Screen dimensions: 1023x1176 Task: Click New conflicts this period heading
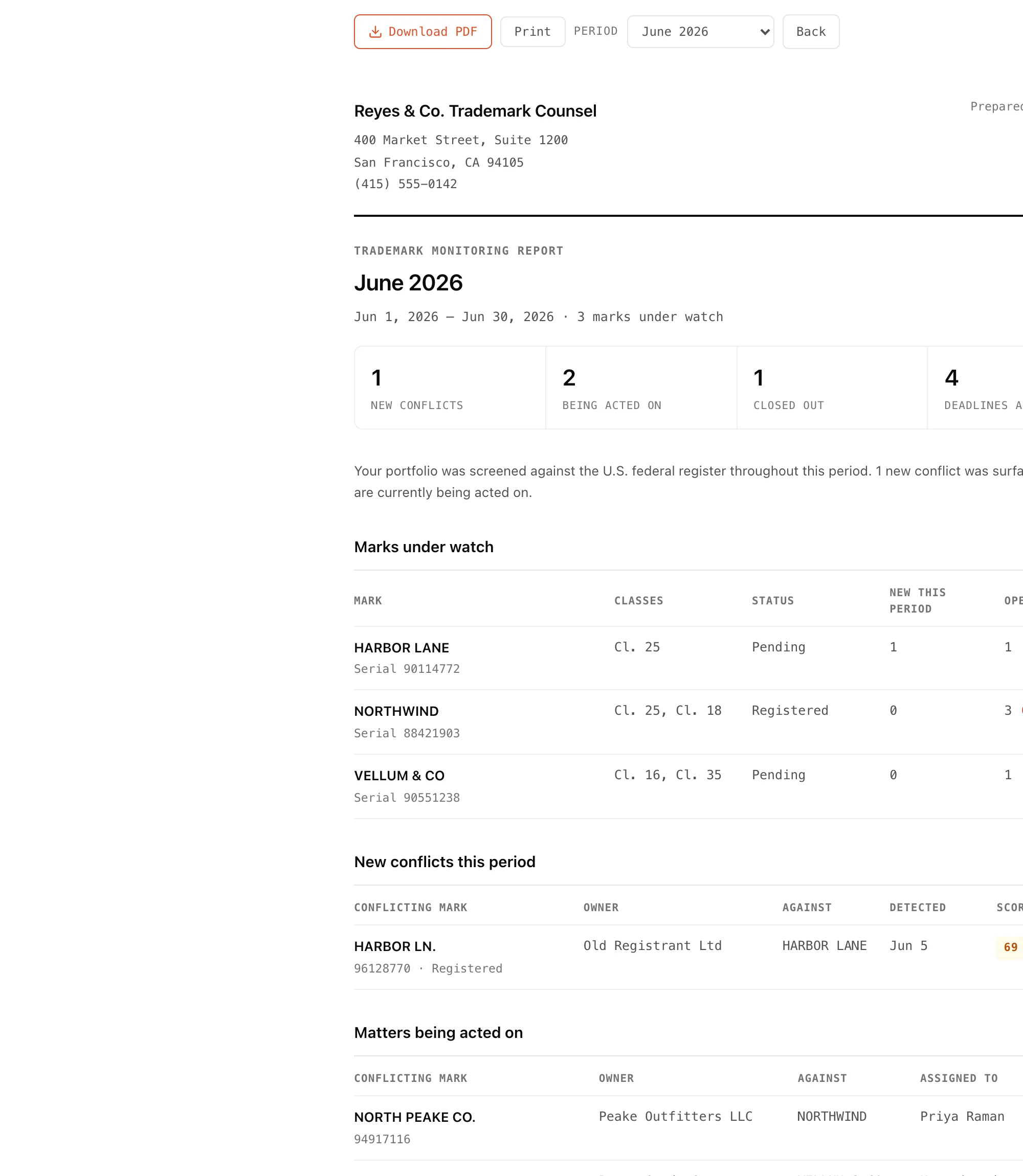pos(444,862)
